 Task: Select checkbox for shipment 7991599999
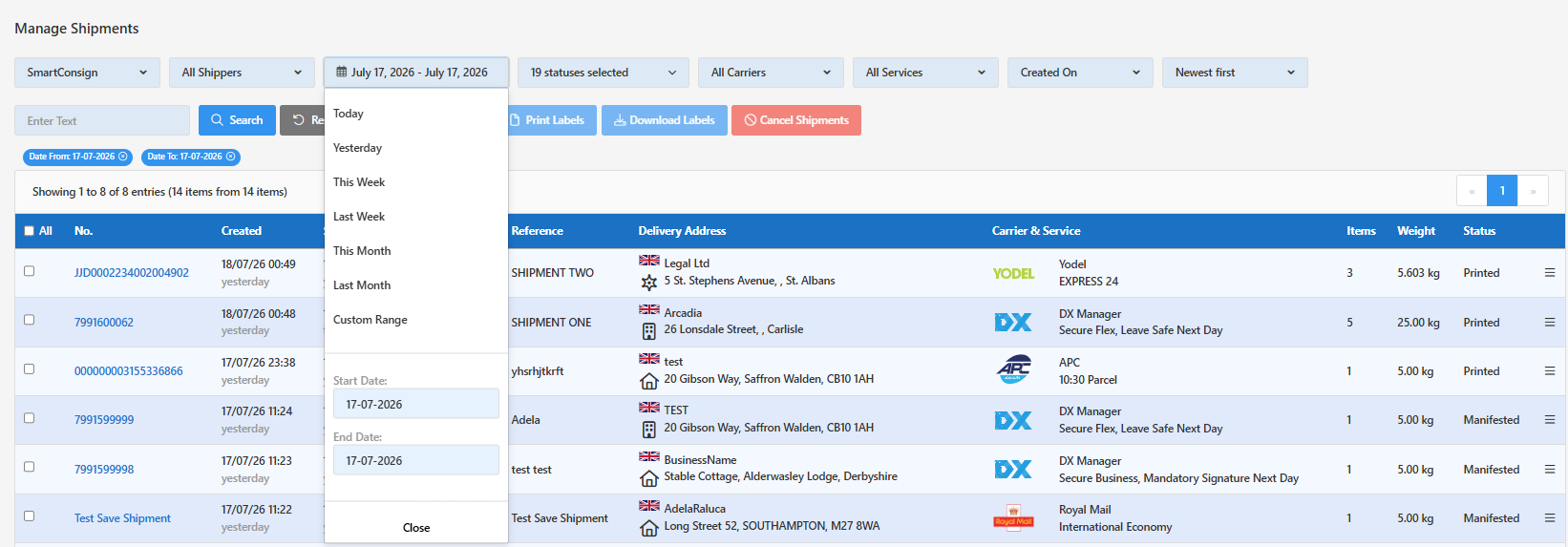[x=30, y=418]
